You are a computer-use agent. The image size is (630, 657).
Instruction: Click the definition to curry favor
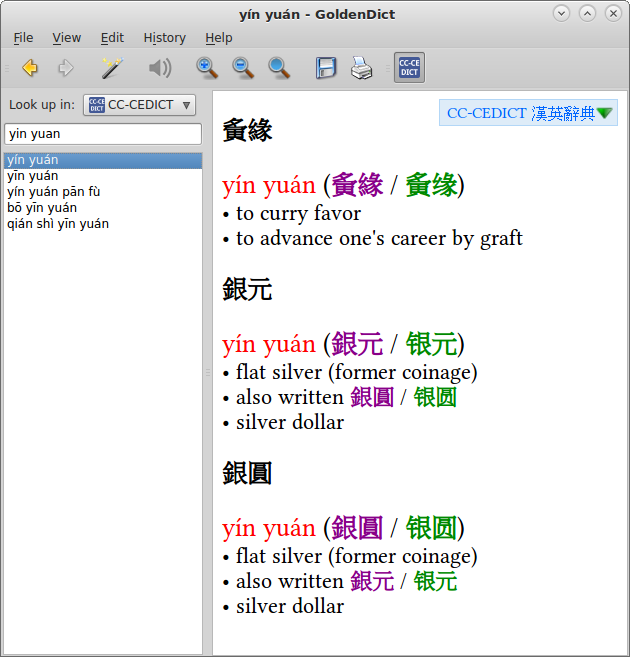pyautogui.click(x=298, y=213)
